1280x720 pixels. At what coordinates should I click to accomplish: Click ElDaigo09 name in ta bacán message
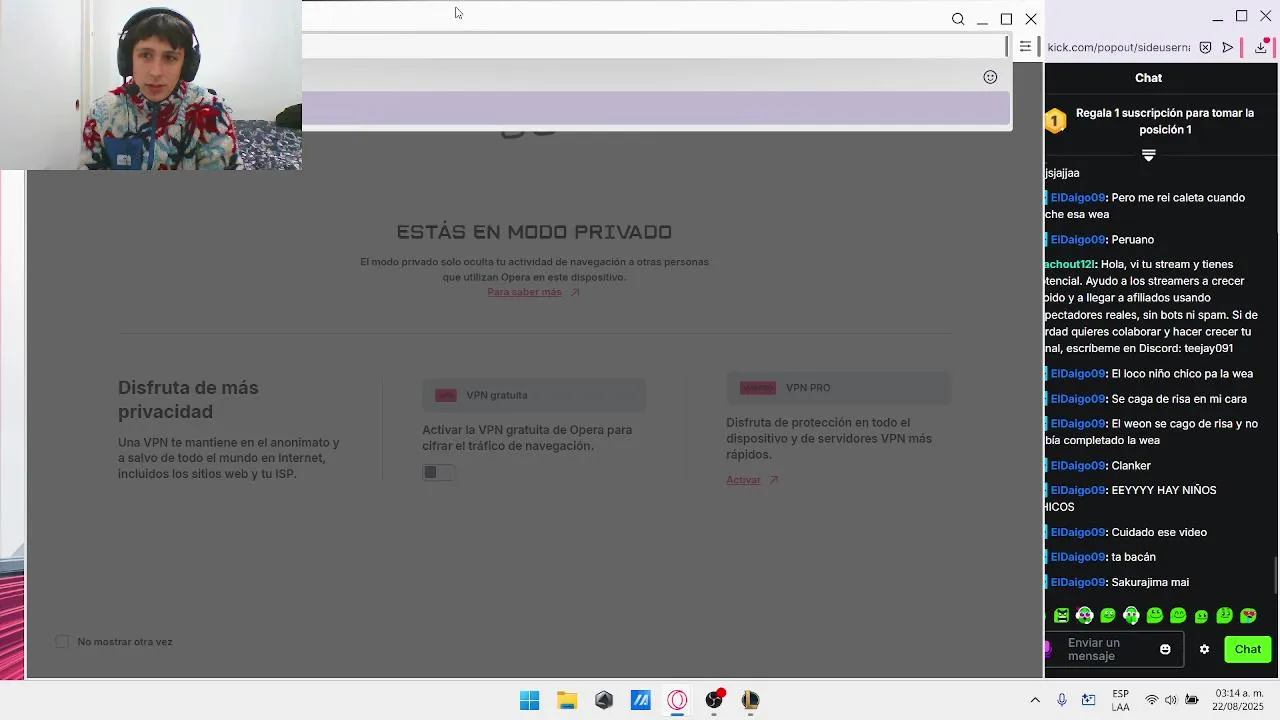pyautogui.click(x=1077, y=557)
